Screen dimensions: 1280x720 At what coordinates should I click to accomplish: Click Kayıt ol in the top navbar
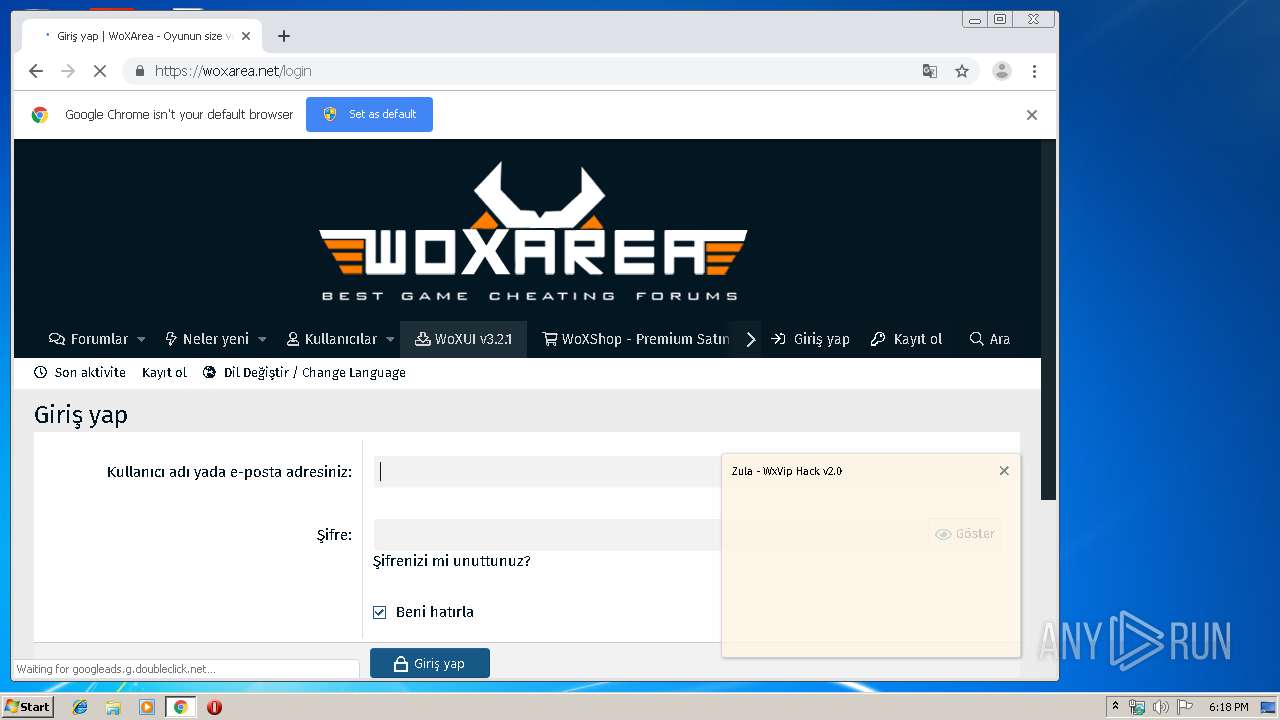pos(906,339)
